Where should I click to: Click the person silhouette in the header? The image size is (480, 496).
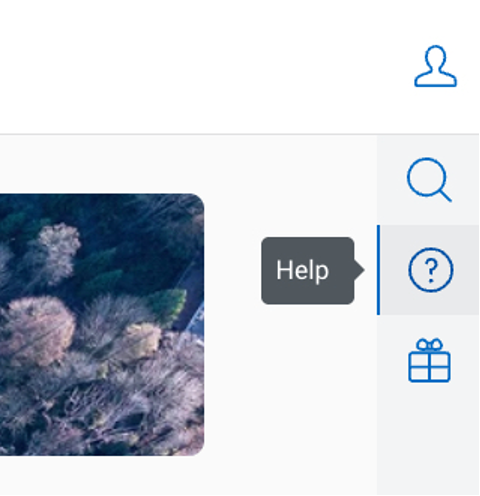point(435,66)
